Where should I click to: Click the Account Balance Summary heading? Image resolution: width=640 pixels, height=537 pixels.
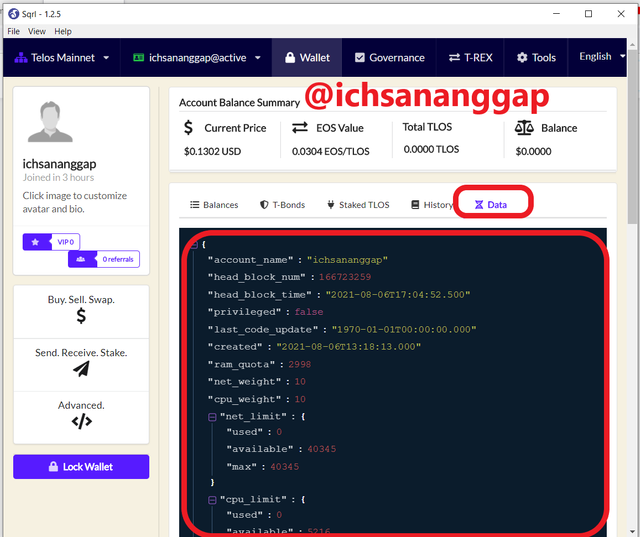click(x=239, y=102)
